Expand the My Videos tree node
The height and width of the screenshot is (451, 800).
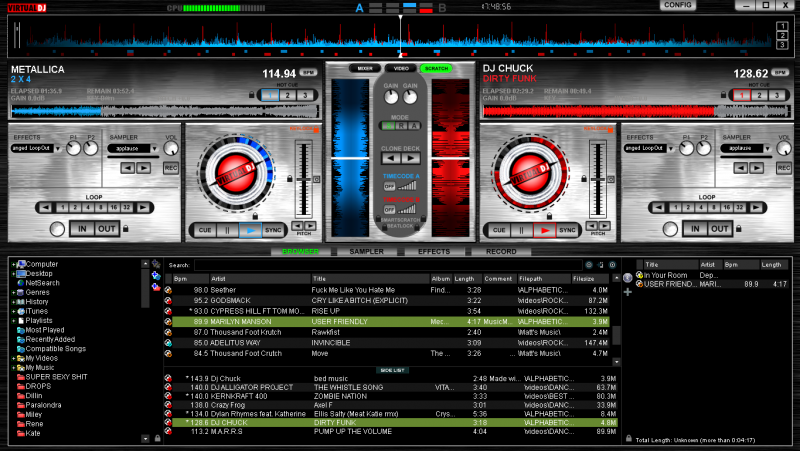click(x=13, y=358)
